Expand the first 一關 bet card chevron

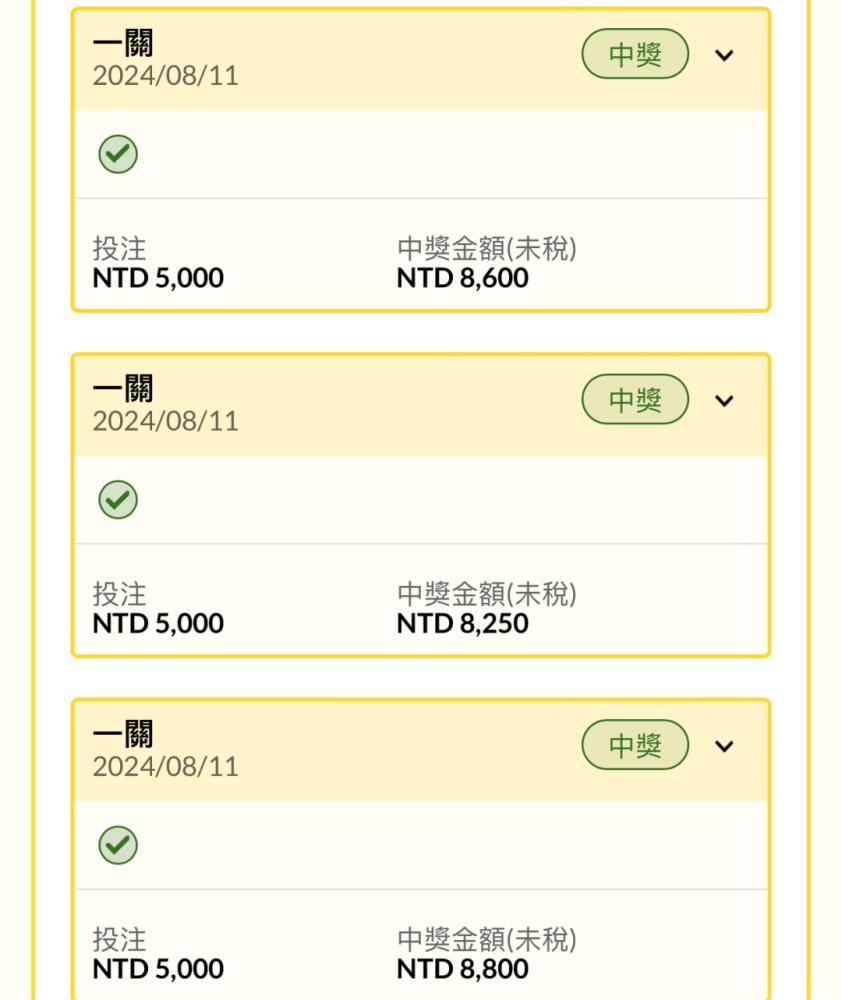click(724, 55)
